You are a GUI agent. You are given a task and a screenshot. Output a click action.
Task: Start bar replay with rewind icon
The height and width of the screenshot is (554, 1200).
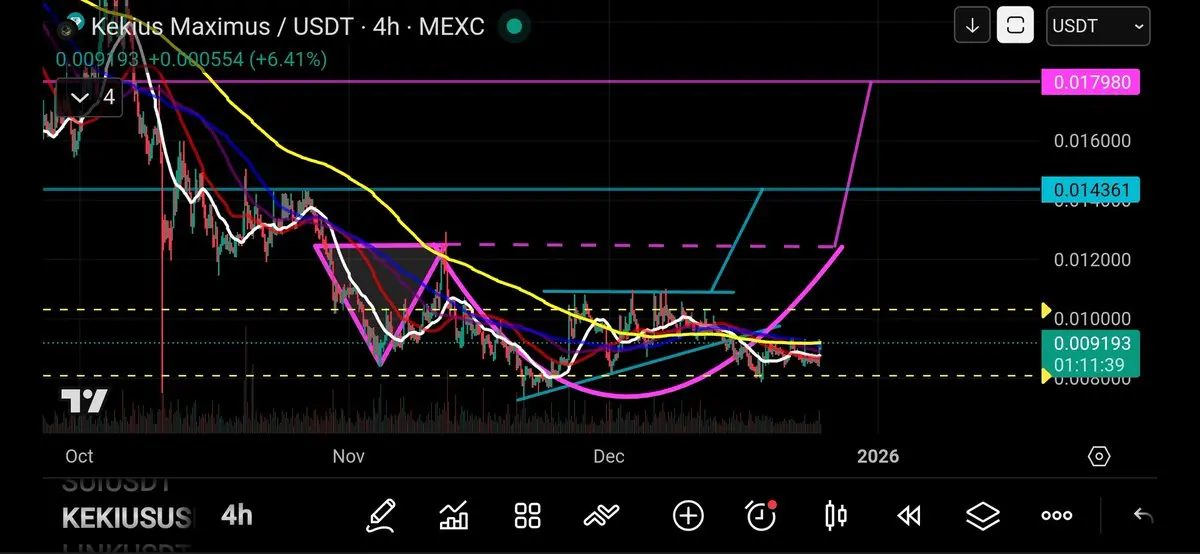[908, 515]
